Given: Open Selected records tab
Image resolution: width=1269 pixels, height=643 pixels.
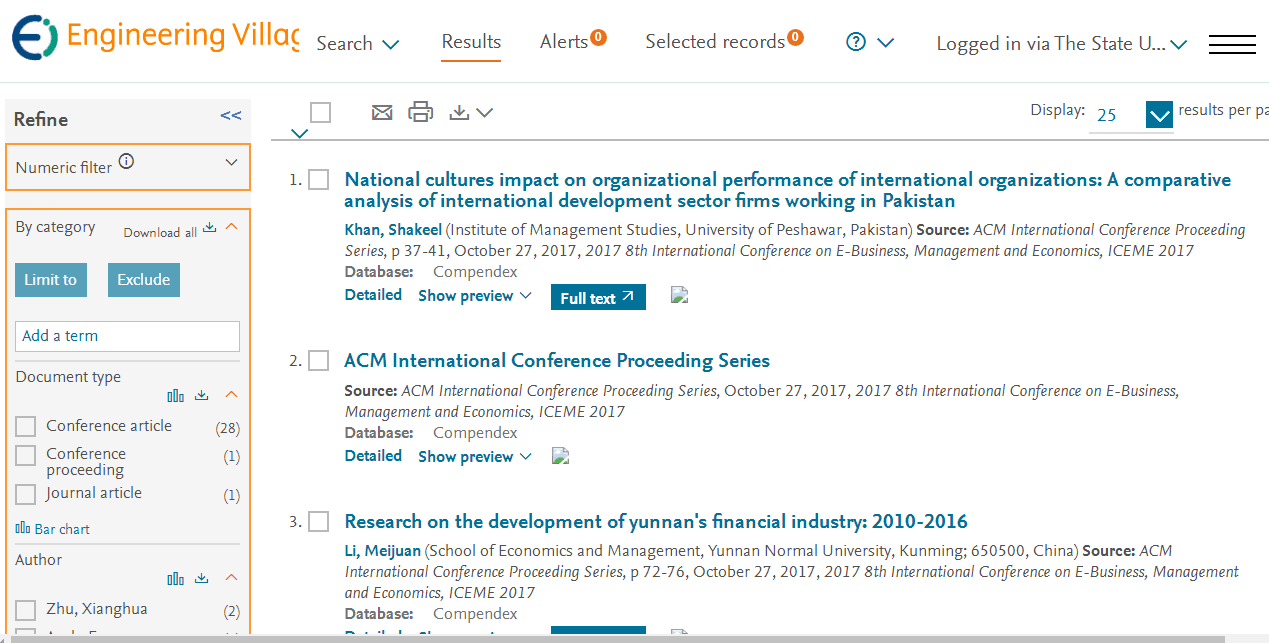Looking at the screenshot, I should pyautogui.click(x=715, y=42).
